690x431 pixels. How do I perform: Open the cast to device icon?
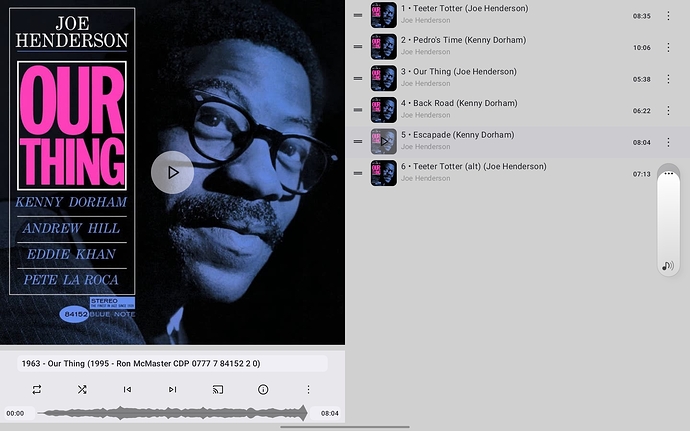click(218, 389)
